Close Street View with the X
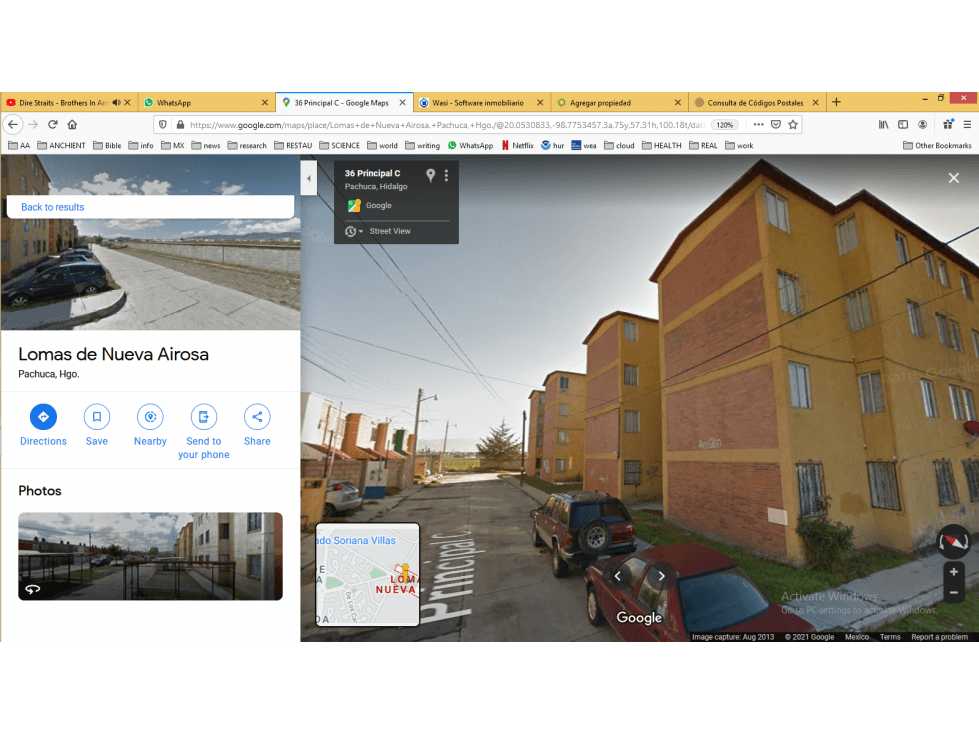 pyautogui.click(x=953, y=178)
